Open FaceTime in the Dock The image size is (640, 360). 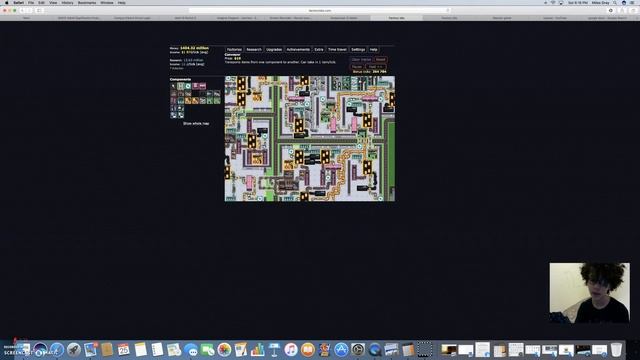pyautogui.click(x=207, y=350)
